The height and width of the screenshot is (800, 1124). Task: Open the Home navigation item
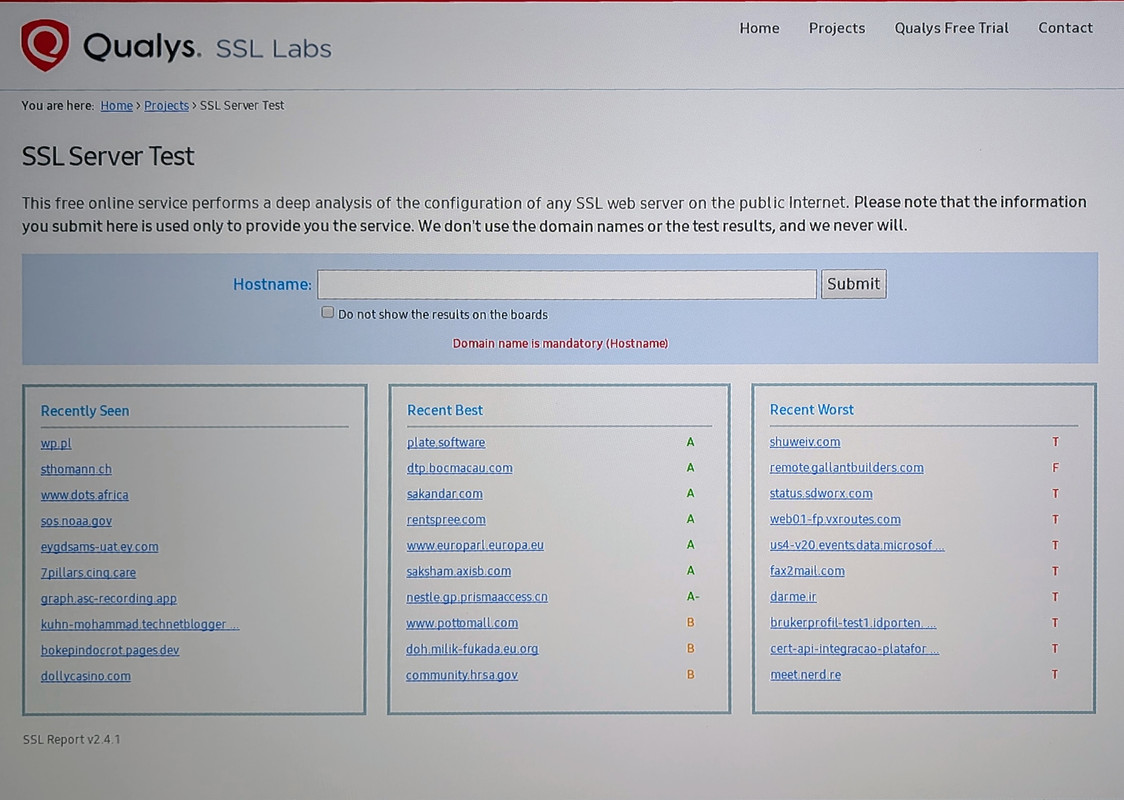click(759, 28)
